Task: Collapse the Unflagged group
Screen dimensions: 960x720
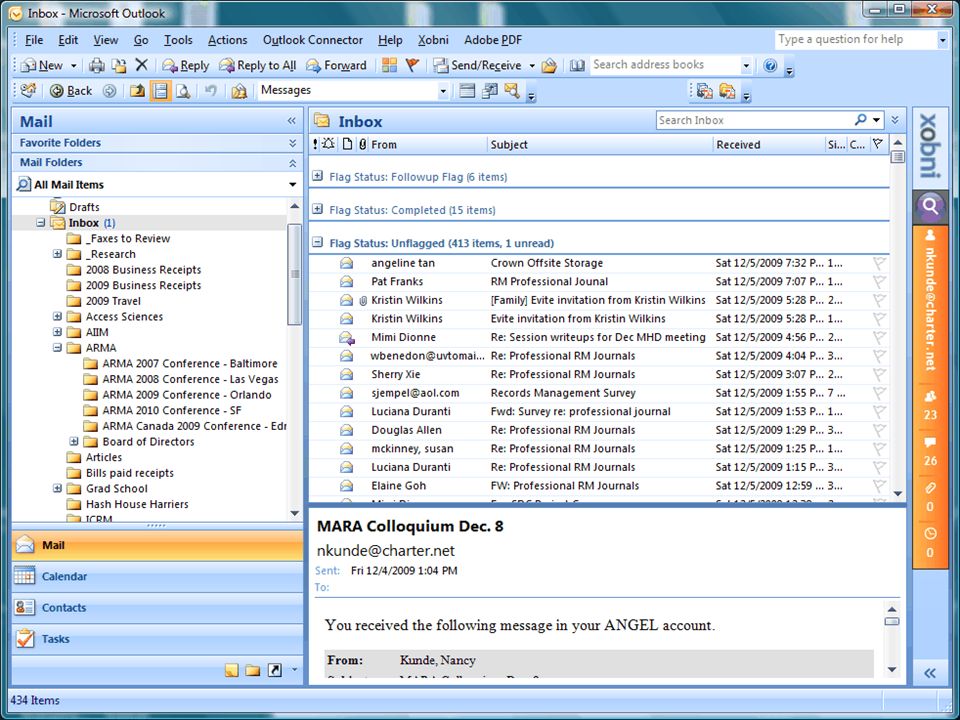Action: pos(317,242)
